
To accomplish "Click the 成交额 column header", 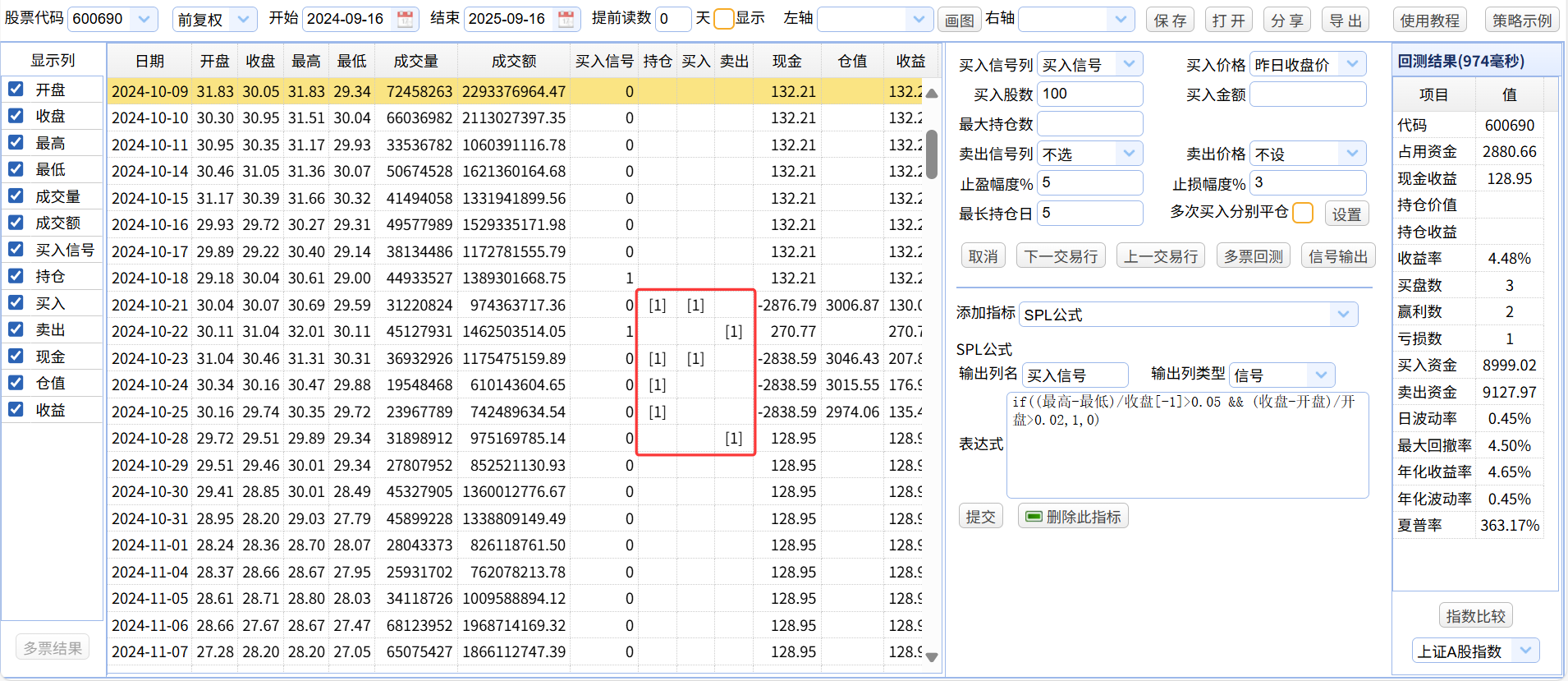I will pyautogui.click(x=514, y=62).
